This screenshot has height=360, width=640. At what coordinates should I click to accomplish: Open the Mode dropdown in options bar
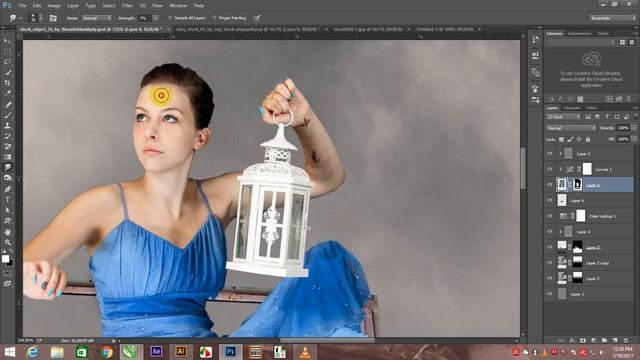[96, 18]
